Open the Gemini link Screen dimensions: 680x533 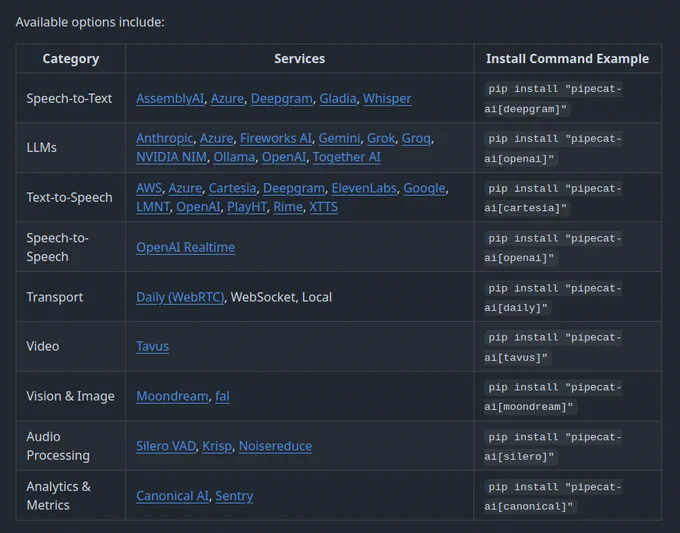[339, 138]
